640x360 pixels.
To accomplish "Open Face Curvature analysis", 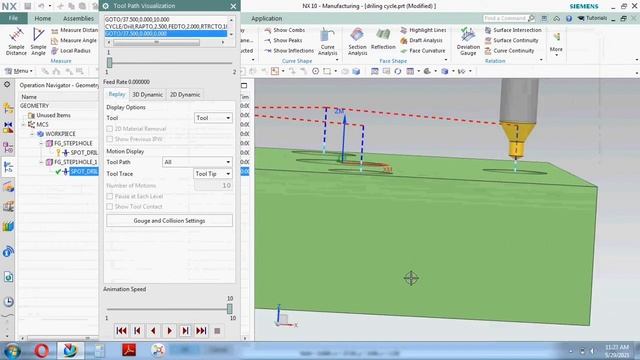I will 422,51.
